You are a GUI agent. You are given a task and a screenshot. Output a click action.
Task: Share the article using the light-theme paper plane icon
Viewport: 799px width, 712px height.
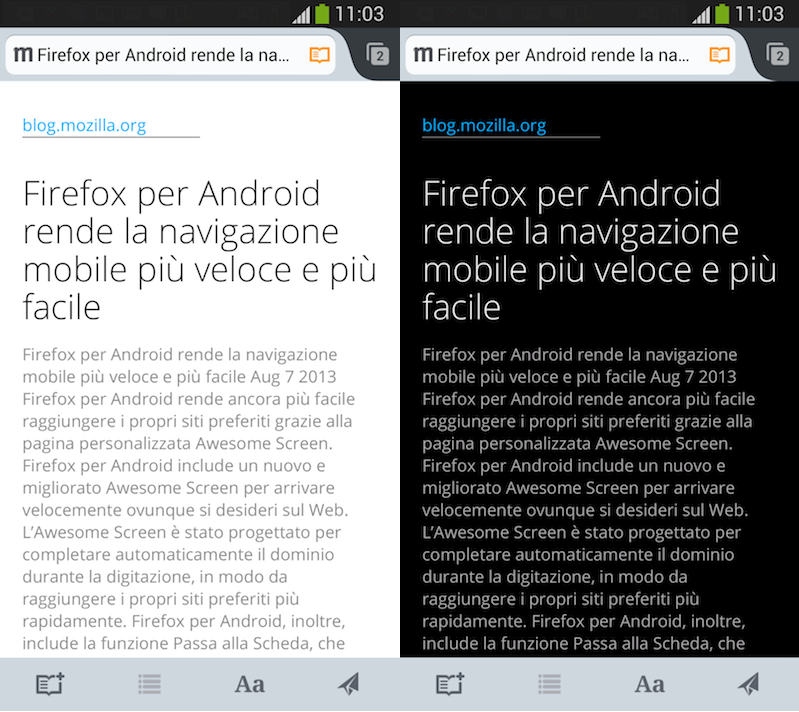point(348,684)
